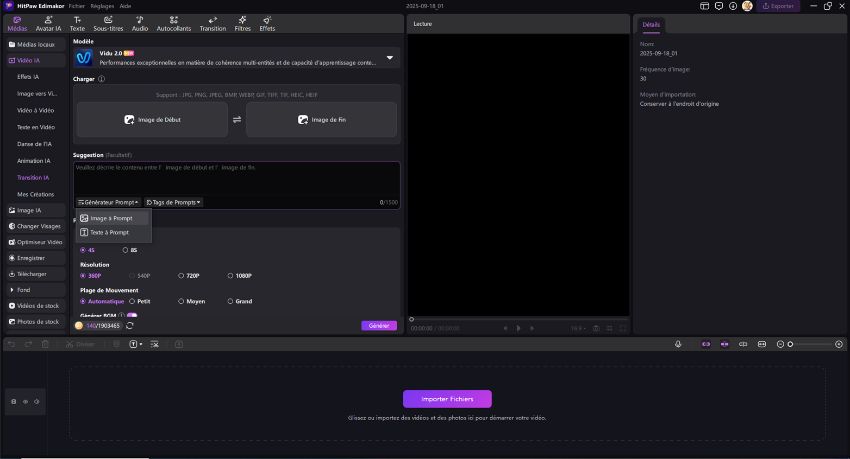Viewport: 850px width, 459px height.
Task: Open the Sous-titres tool
Action: coord(108,24)
